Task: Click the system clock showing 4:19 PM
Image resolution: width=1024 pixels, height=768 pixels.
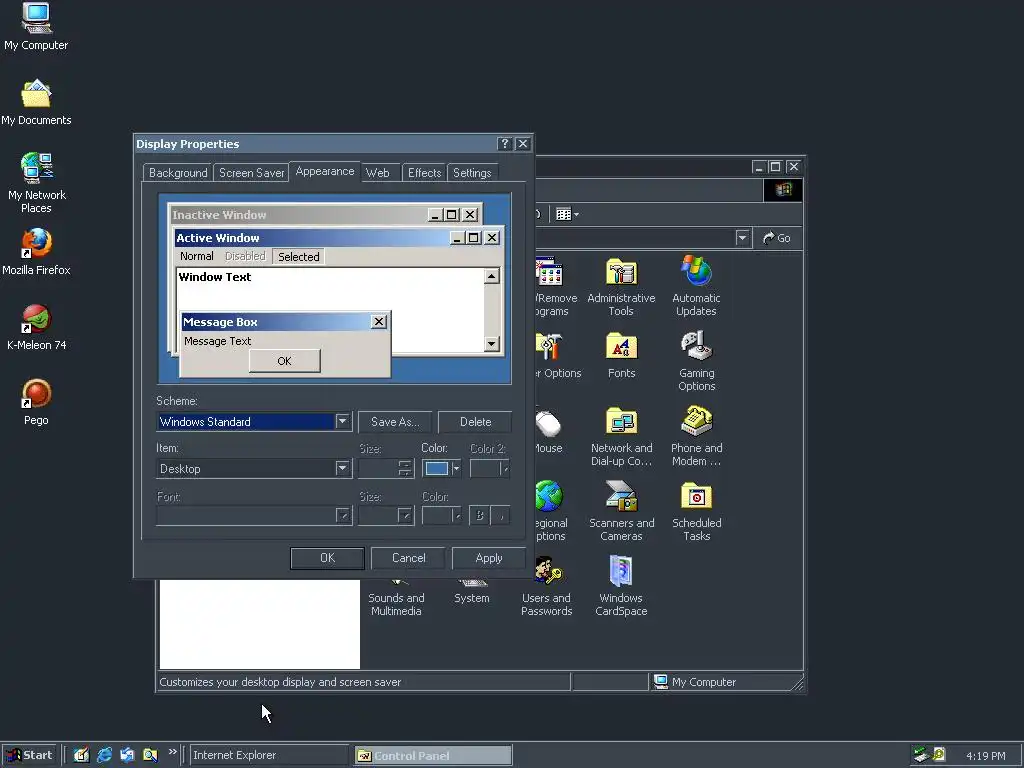Action: (x=985, y=756)
